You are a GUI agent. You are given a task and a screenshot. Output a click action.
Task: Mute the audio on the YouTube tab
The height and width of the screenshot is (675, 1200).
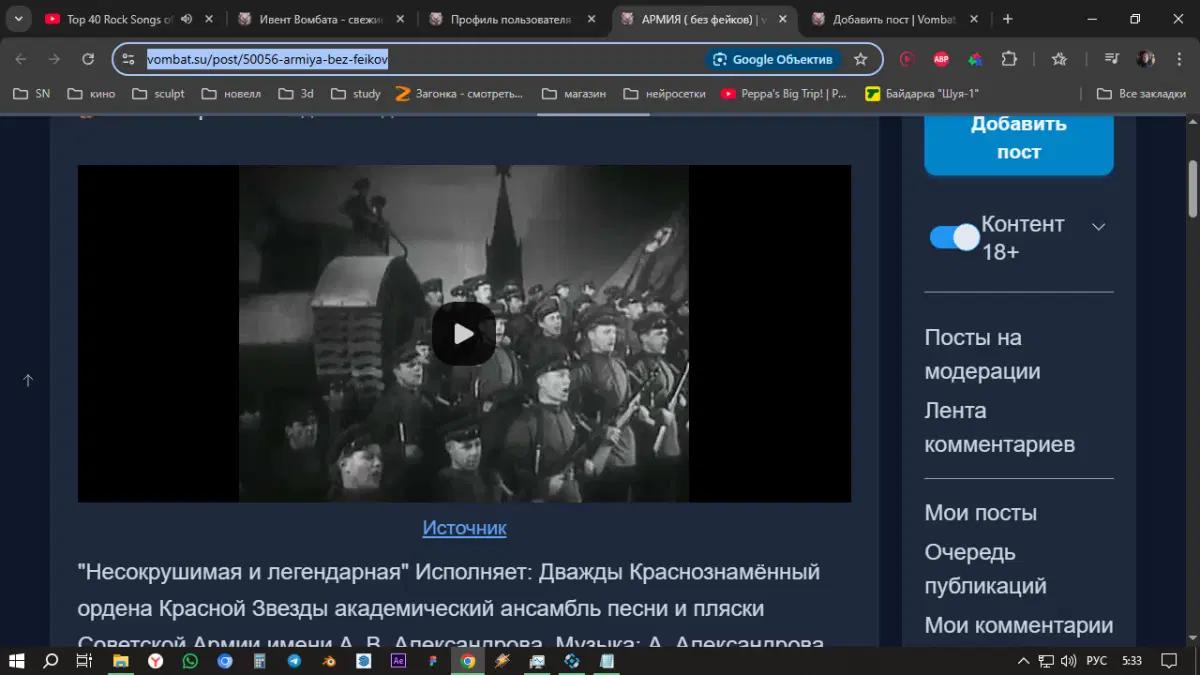[186, 19]
